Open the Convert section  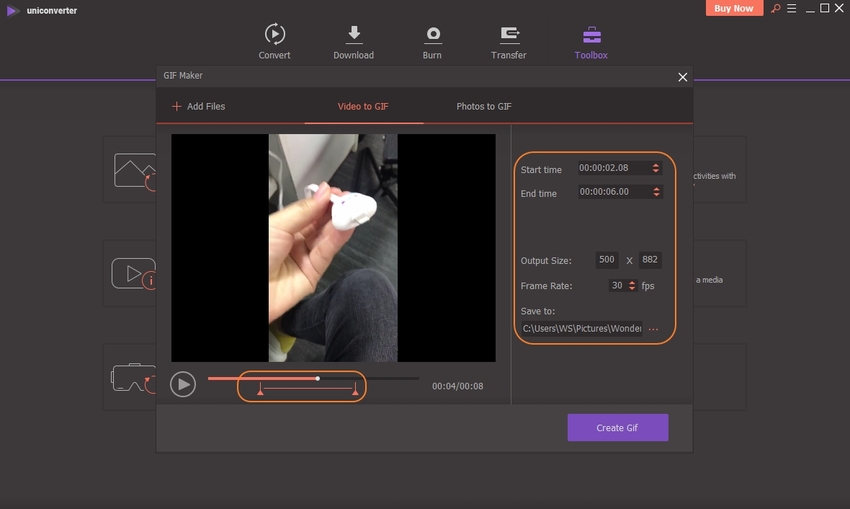(274, 41)
